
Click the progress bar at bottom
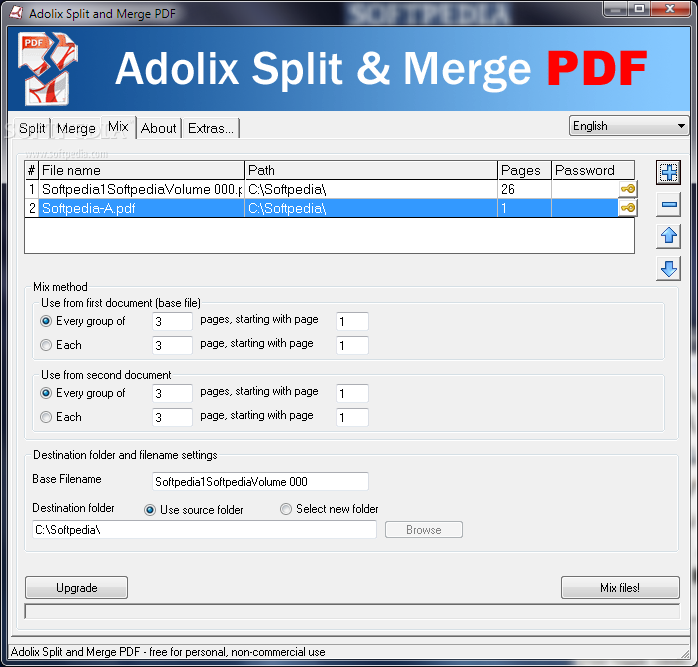click(x=352, y=611)
